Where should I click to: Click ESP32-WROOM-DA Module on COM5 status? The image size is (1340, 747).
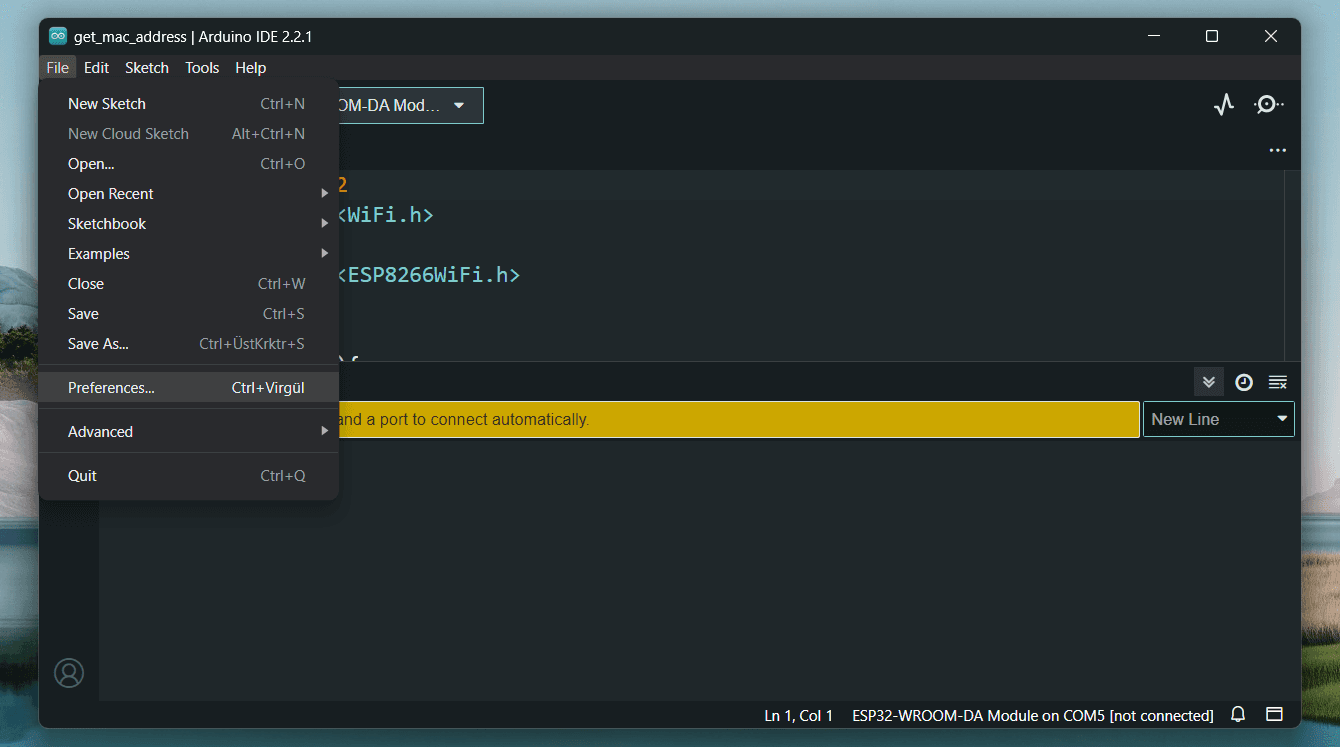click(1033, 715)
